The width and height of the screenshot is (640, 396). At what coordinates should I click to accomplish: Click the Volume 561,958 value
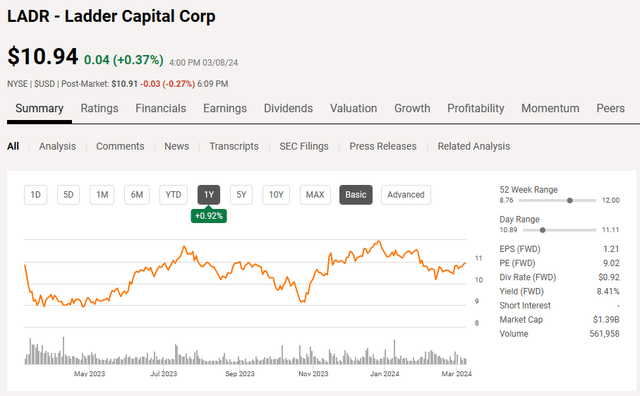604,334
